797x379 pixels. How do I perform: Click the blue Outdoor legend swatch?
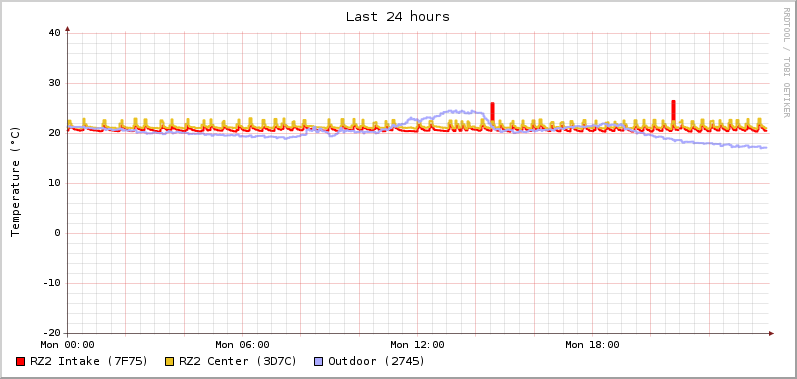[x=319, y=362]
